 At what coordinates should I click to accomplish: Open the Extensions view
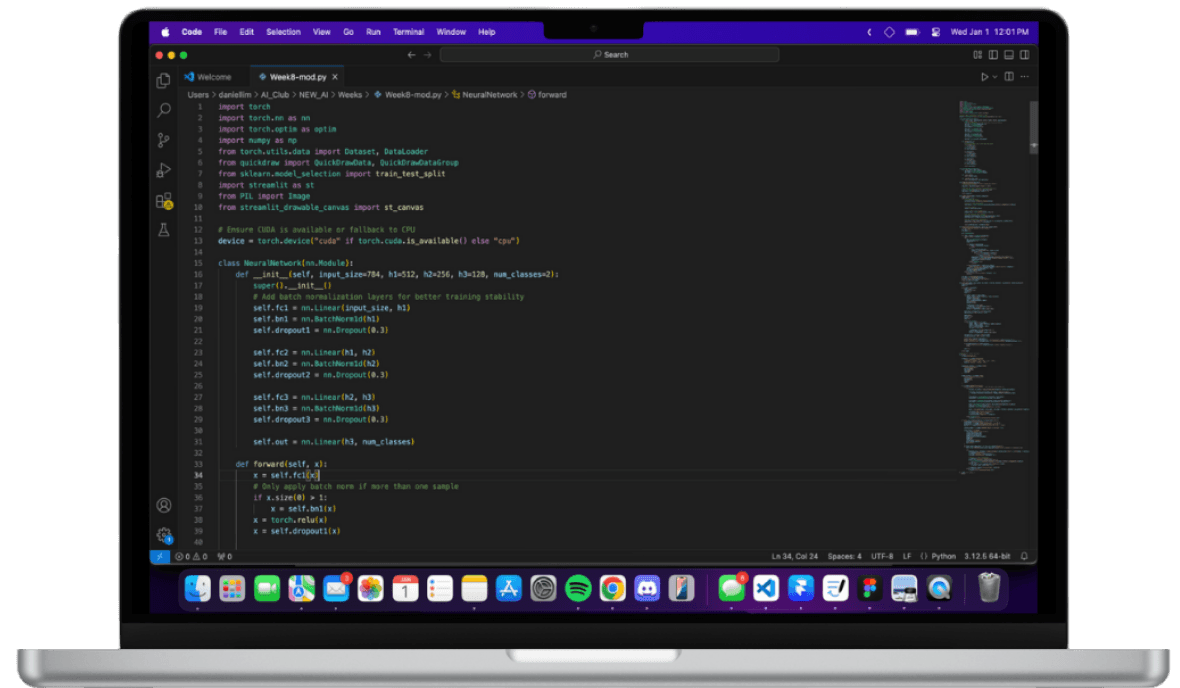tap(163, 201)
